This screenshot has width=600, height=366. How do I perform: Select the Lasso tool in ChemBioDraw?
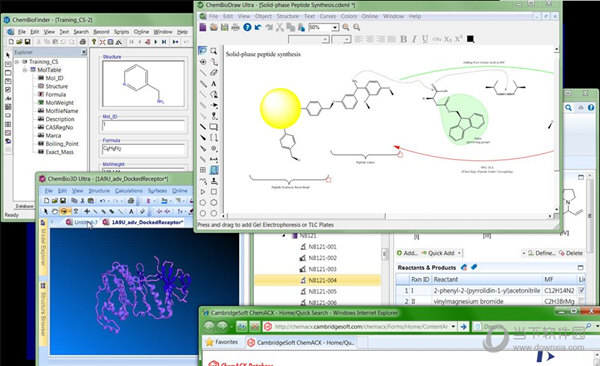[x=203, y=51]
